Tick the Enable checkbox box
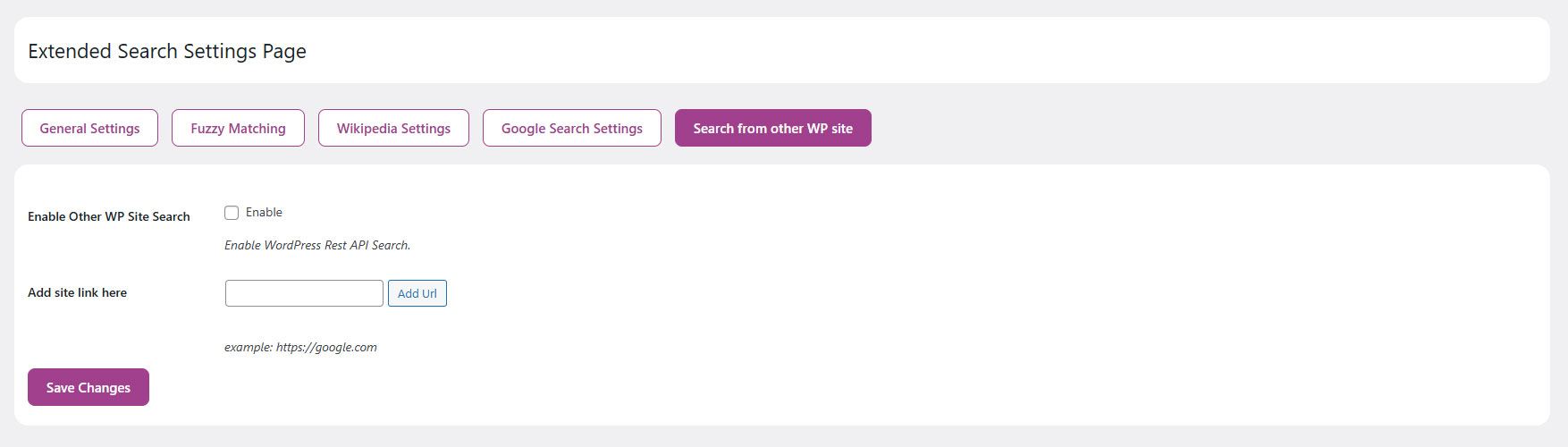The image size is (1568, 447). click(232, 213)
